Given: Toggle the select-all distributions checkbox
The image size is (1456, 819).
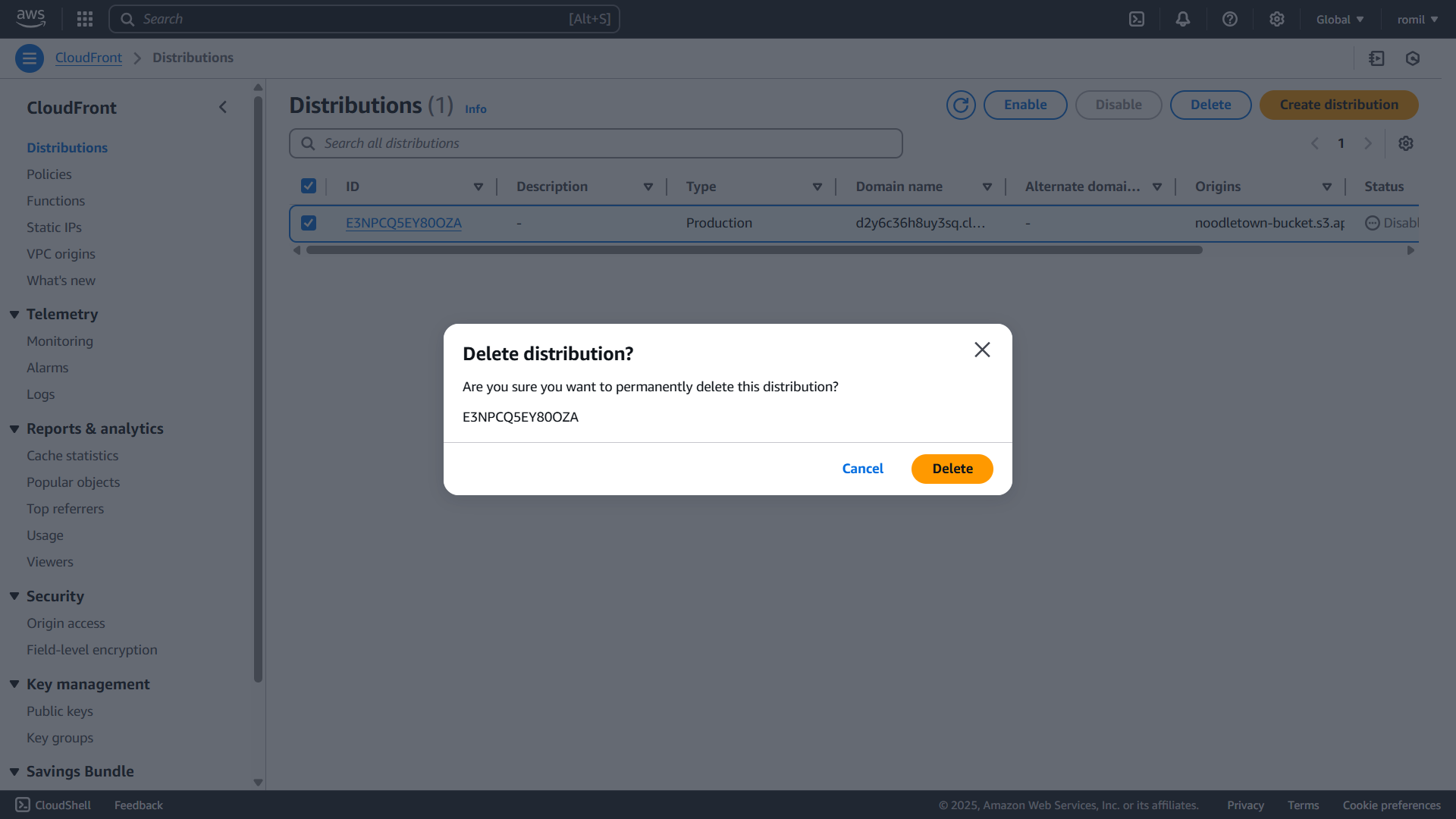Looking at the screenshot, I should pos(309,186).
